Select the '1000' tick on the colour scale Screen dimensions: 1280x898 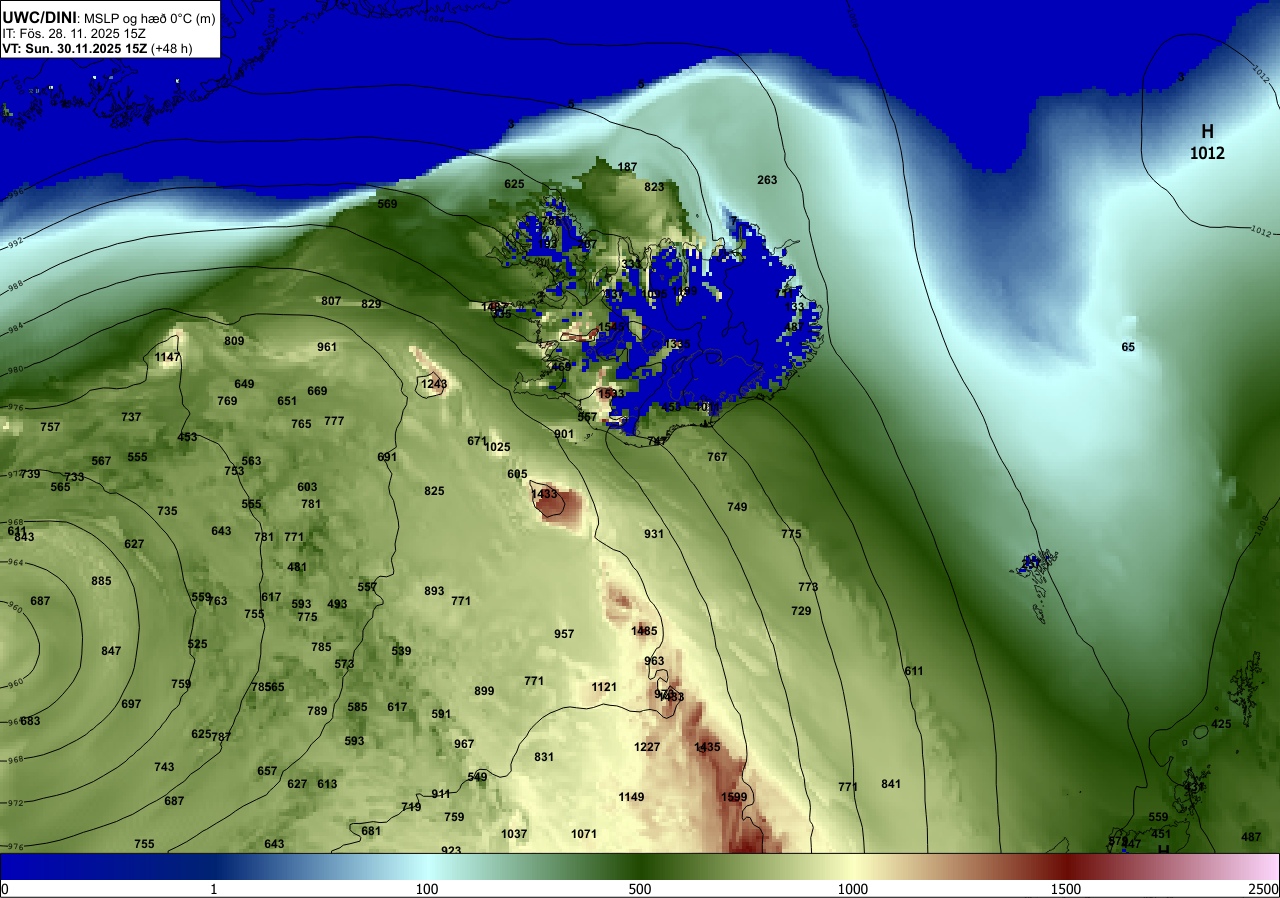pos(852,890)
